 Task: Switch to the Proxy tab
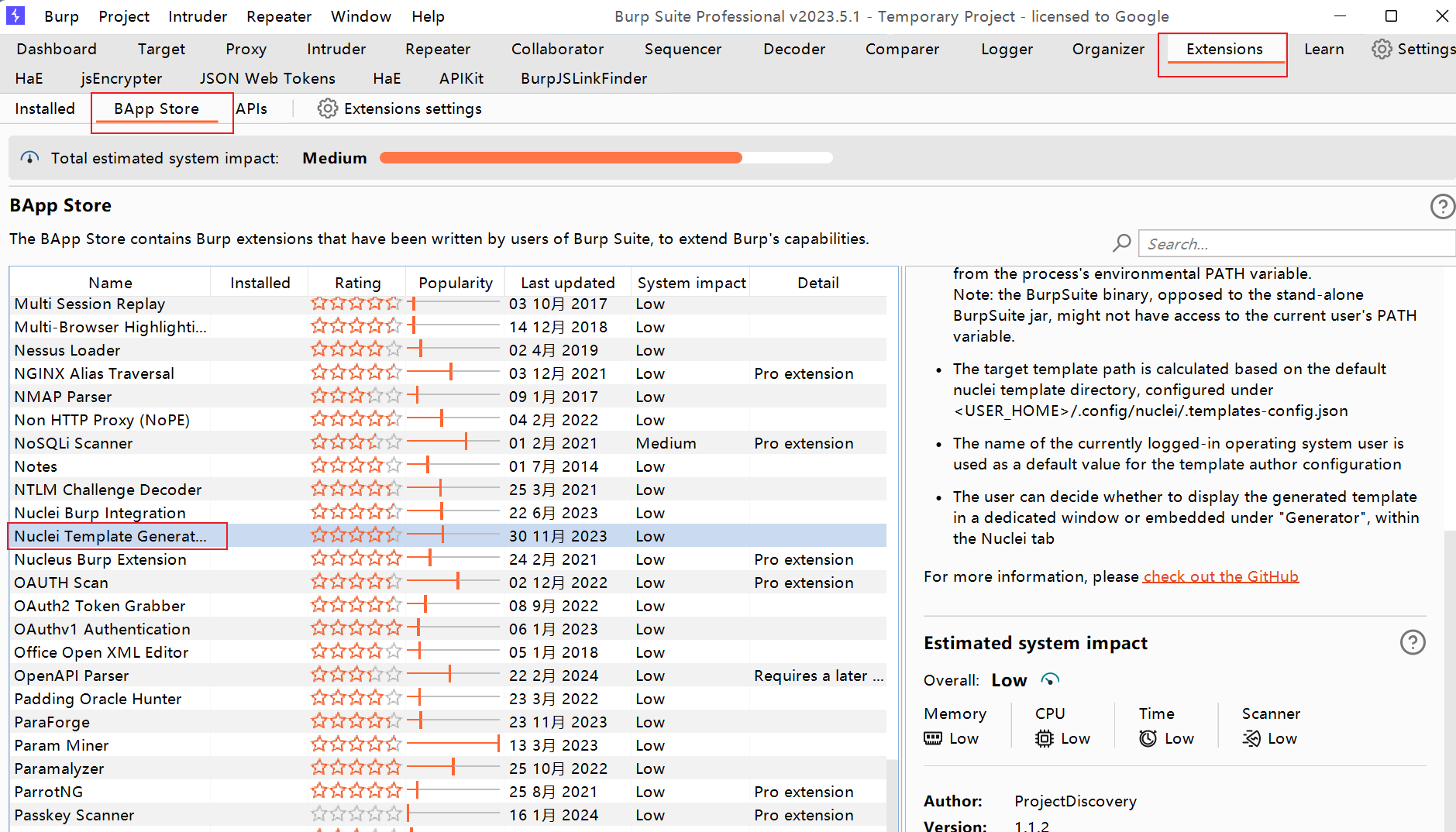coord(246,49)
